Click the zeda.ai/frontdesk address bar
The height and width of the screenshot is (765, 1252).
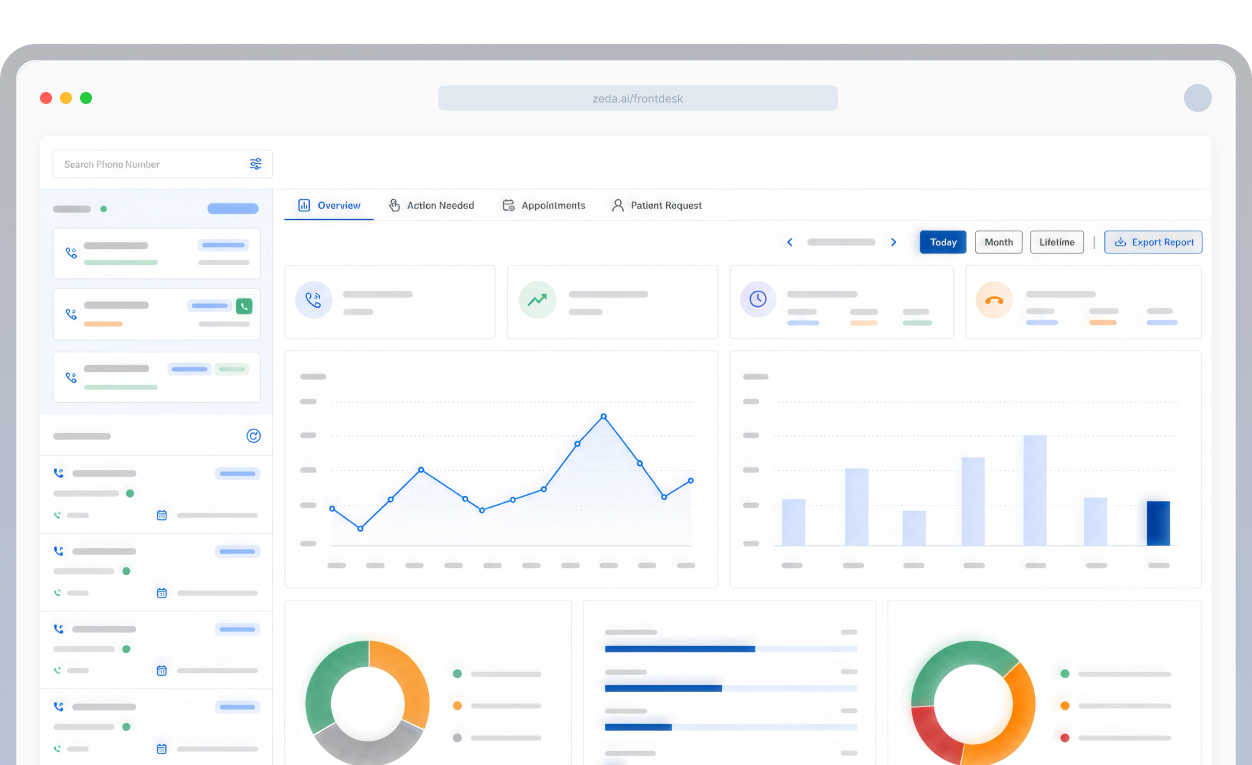pyautogui.click(x=638, y=98)
